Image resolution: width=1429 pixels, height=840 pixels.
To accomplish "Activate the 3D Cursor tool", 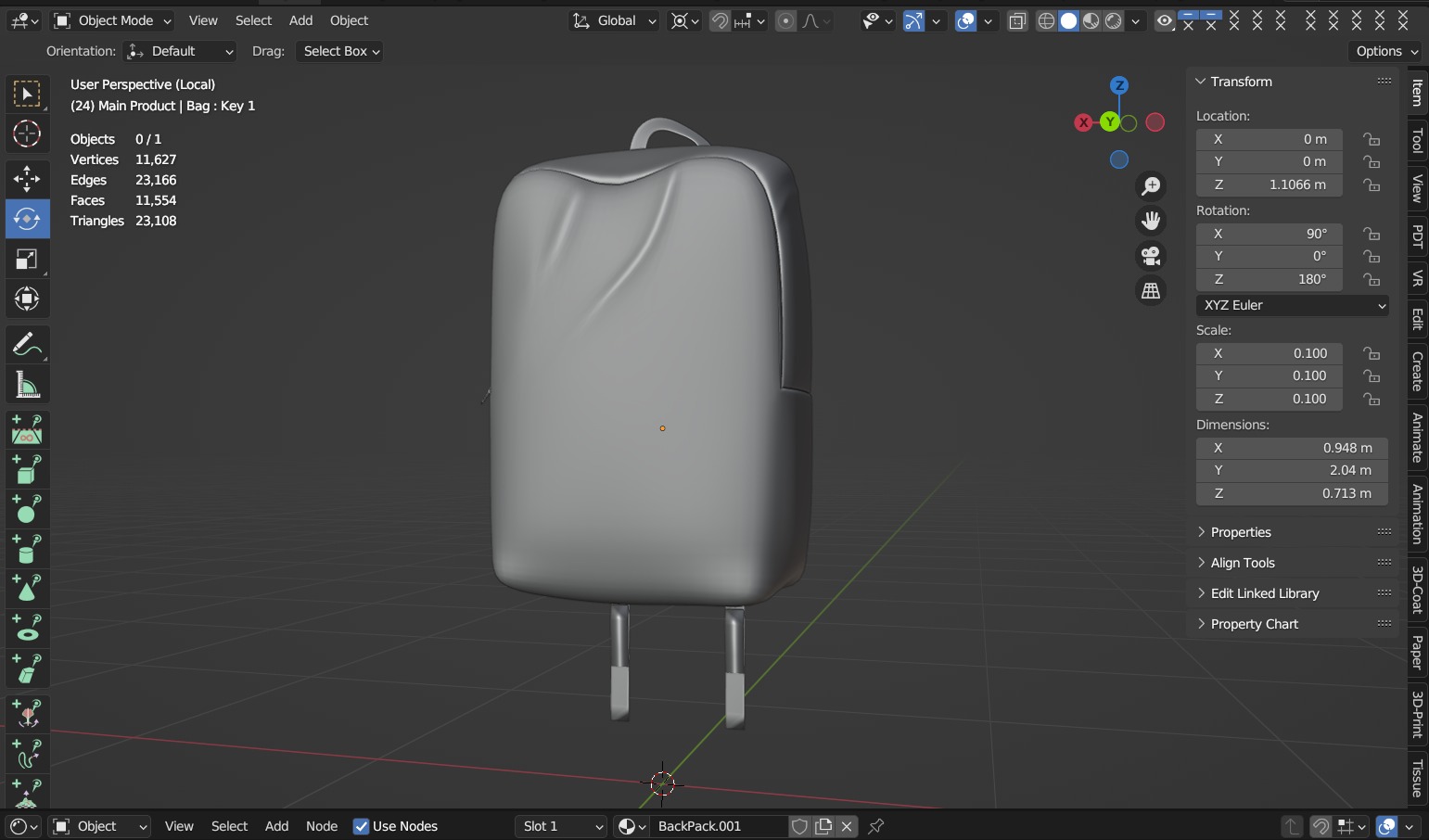I will (27, 134).
